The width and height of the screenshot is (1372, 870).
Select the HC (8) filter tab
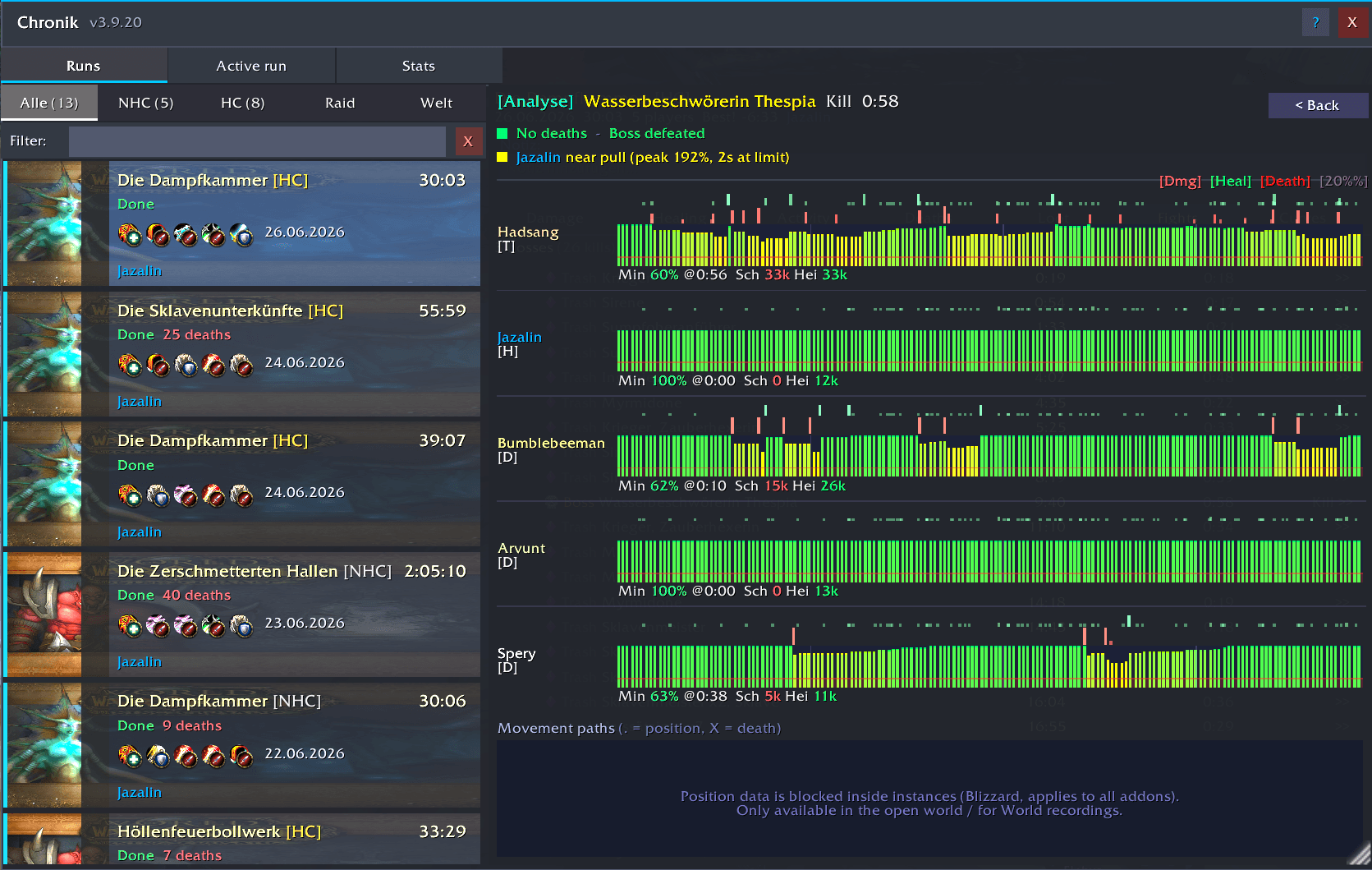pyautogui.click(x=243, y=103)
